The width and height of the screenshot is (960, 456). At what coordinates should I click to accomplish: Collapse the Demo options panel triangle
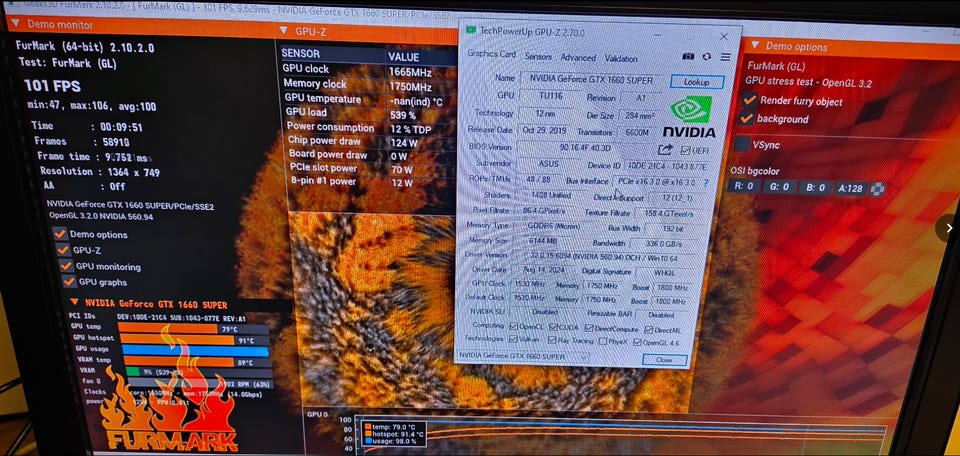point(756,45)
